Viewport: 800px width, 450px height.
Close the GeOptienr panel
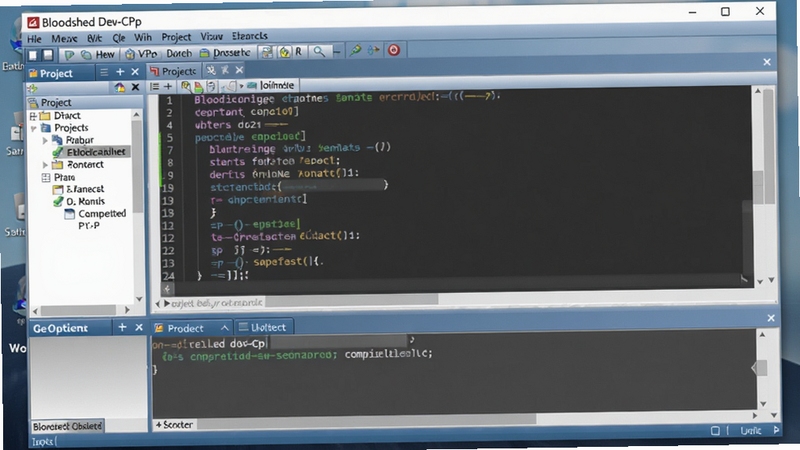coord(139,328)
